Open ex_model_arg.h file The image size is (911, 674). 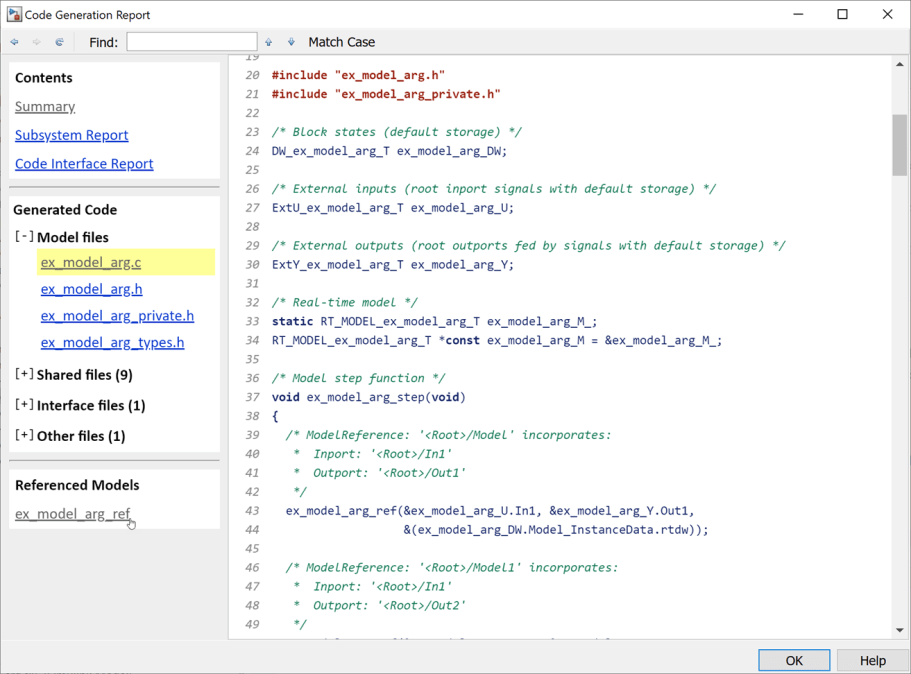[91, 289]
